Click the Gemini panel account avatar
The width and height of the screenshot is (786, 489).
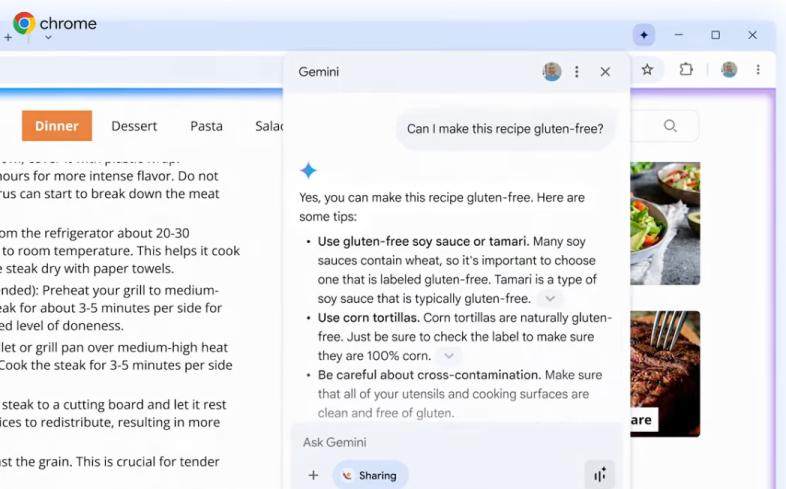point(552,72)
